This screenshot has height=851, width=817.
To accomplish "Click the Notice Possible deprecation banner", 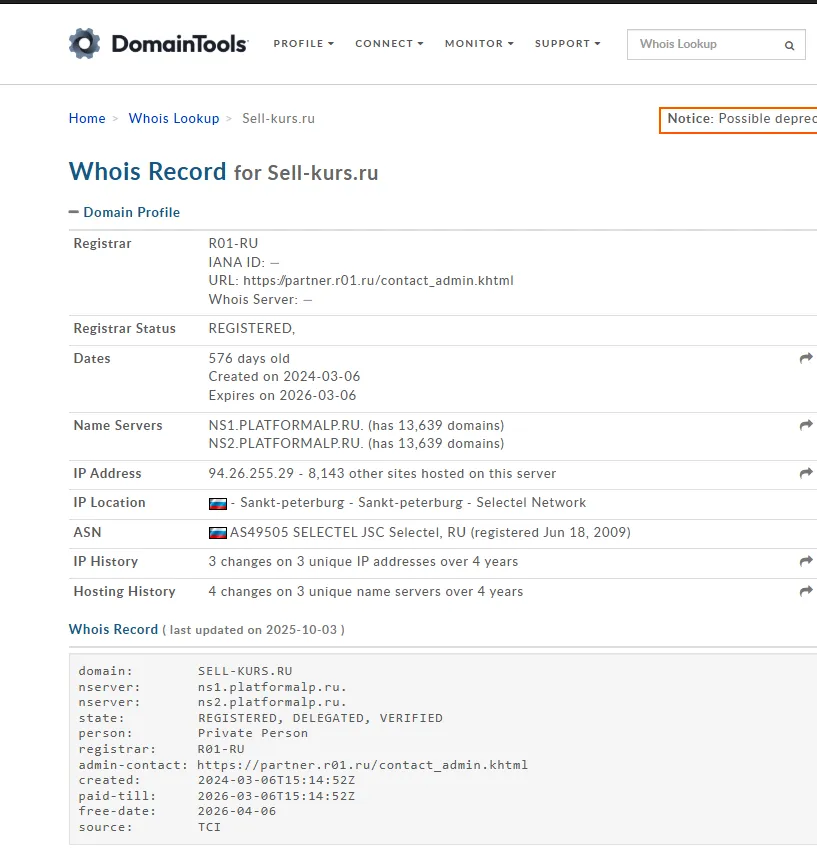I will click(x=738, y=120).
